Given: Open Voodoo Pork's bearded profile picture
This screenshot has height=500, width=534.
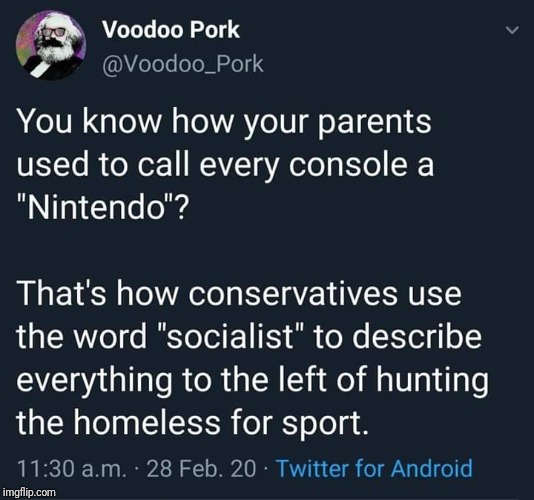Looking at the screenshot, I should click(x=51, y=45).
